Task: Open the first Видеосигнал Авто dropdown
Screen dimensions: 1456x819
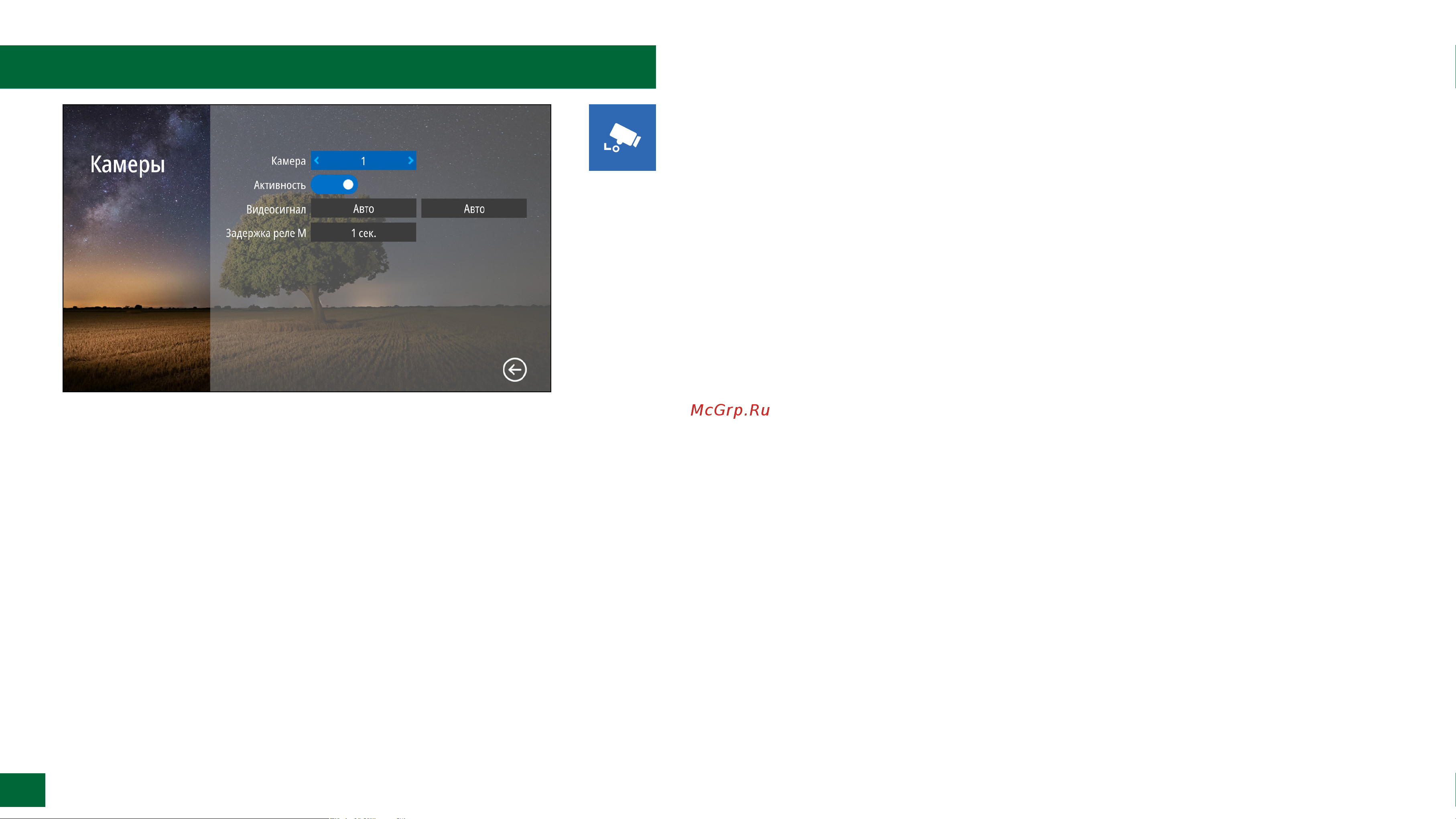Action: click(x=363, y=209)
